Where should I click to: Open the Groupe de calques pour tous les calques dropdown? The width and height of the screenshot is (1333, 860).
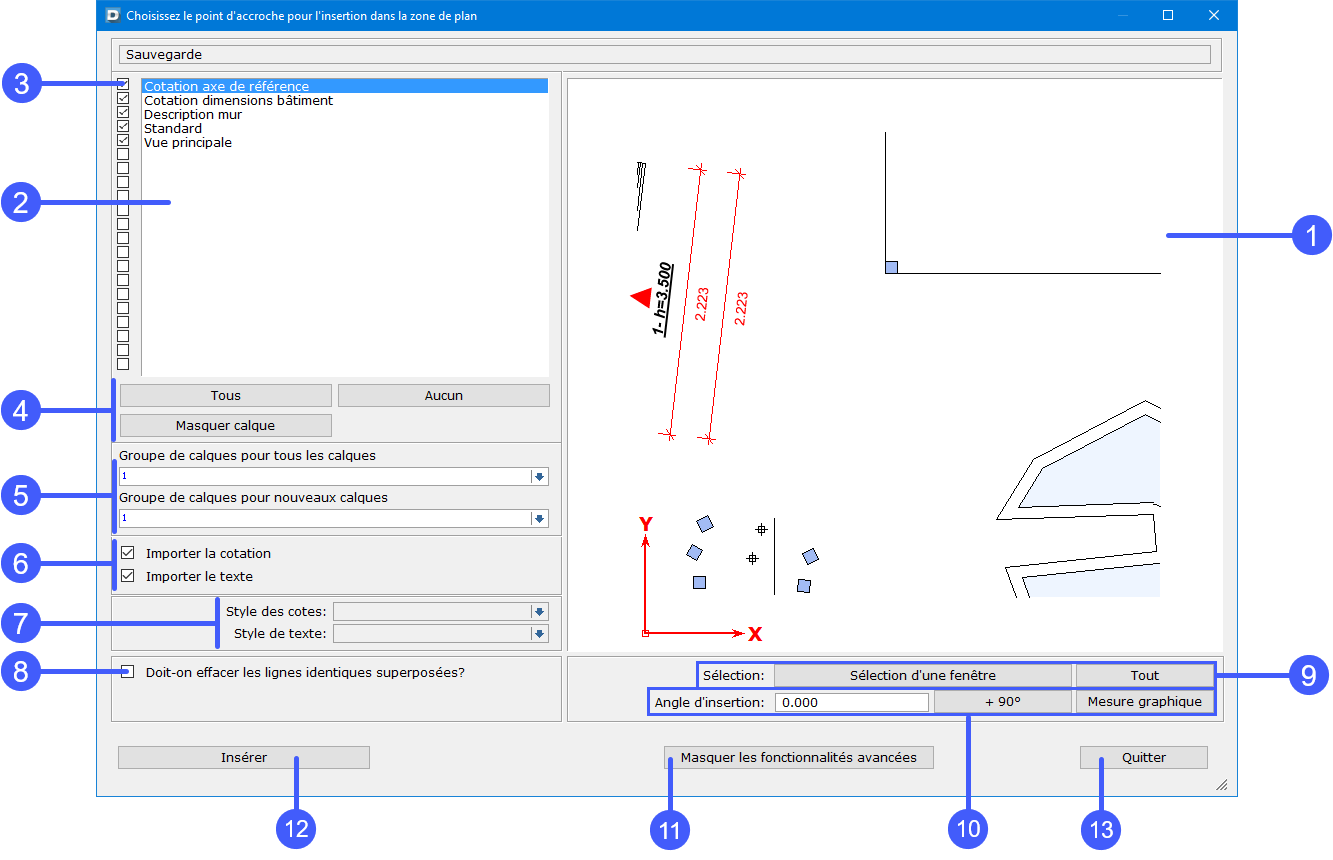(x=539, y=477)
